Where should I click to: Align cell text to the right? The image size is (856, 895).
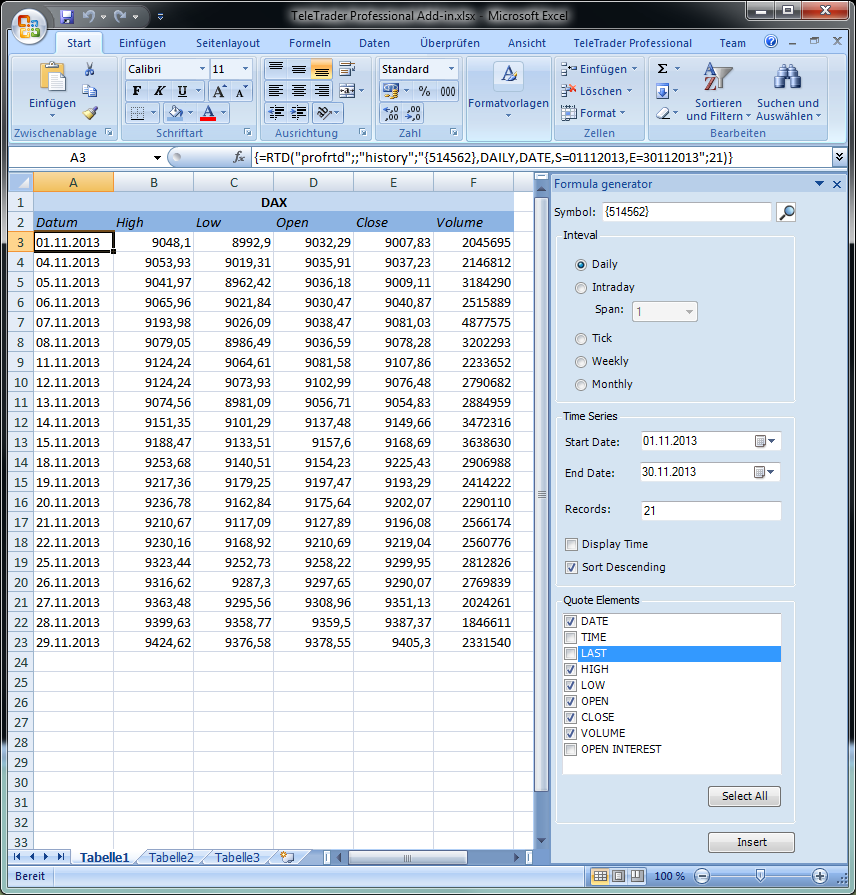click(x=321, y=91)
